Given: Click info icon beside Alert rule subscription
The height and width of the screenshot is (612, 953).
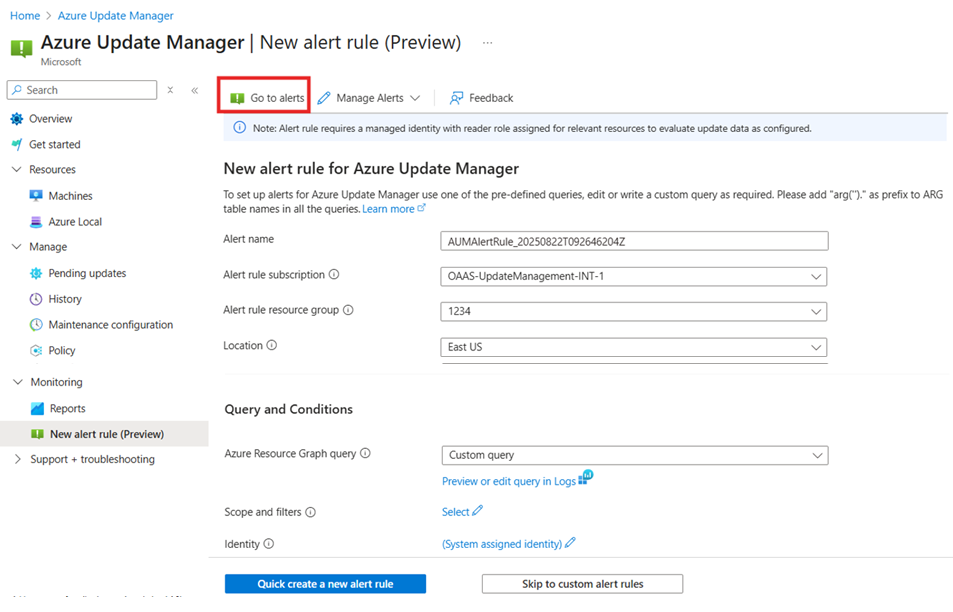Looking at the screenshot, I should click(334, 275).
